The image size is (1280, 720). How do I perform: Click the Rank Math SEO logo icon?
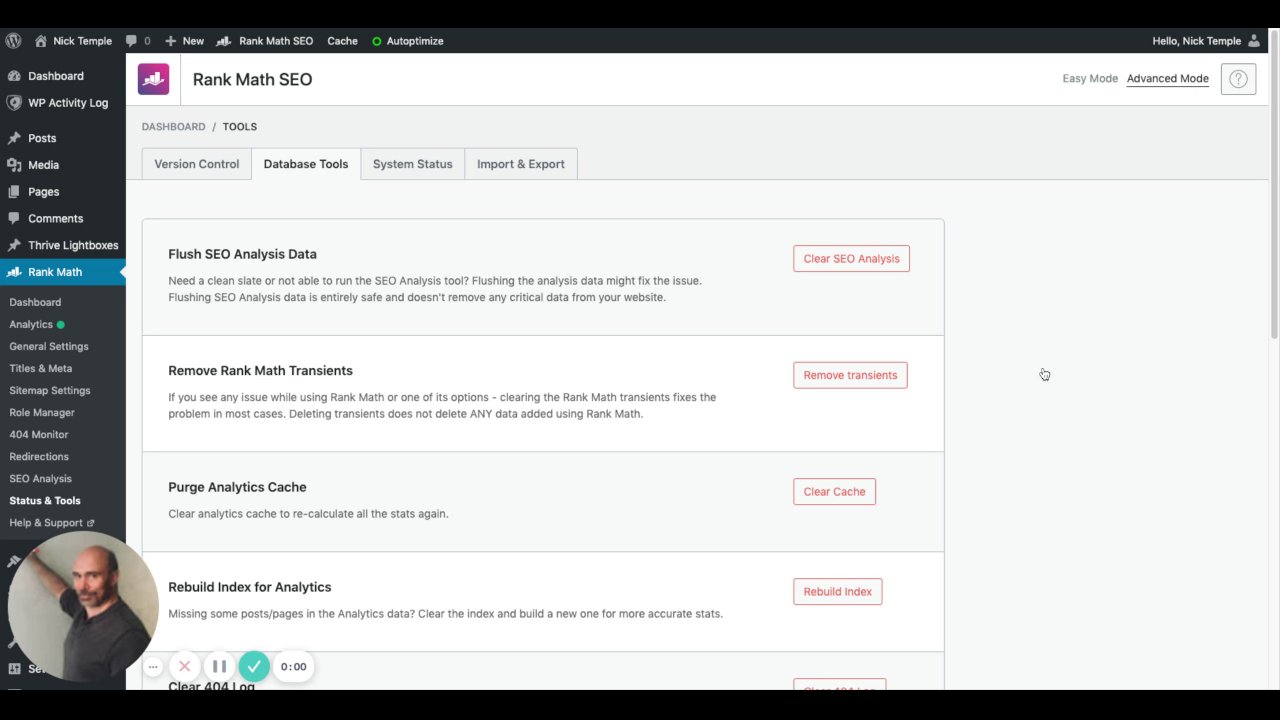pyautogui.click(x=153, y=79)
